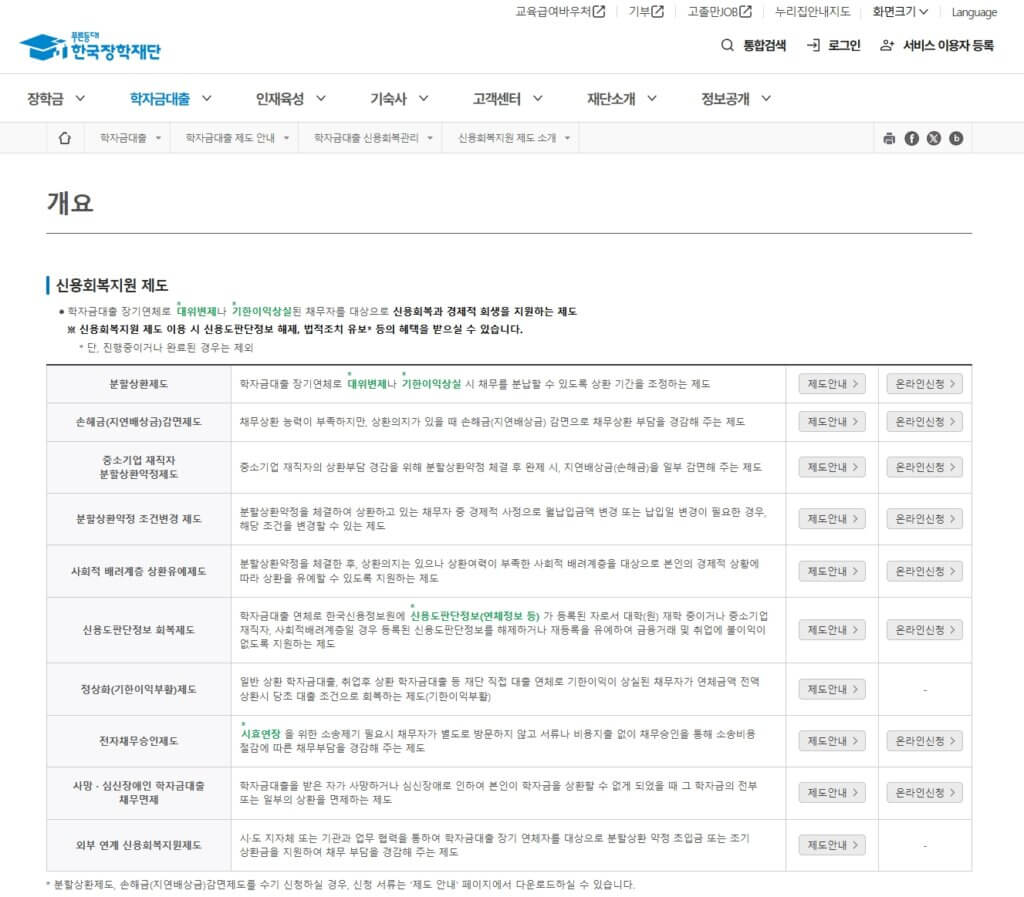Expand the 학자금대출 breadcrumb dropdown
This screenshot has width=1024, height=897.
click(x=129, y=138)
